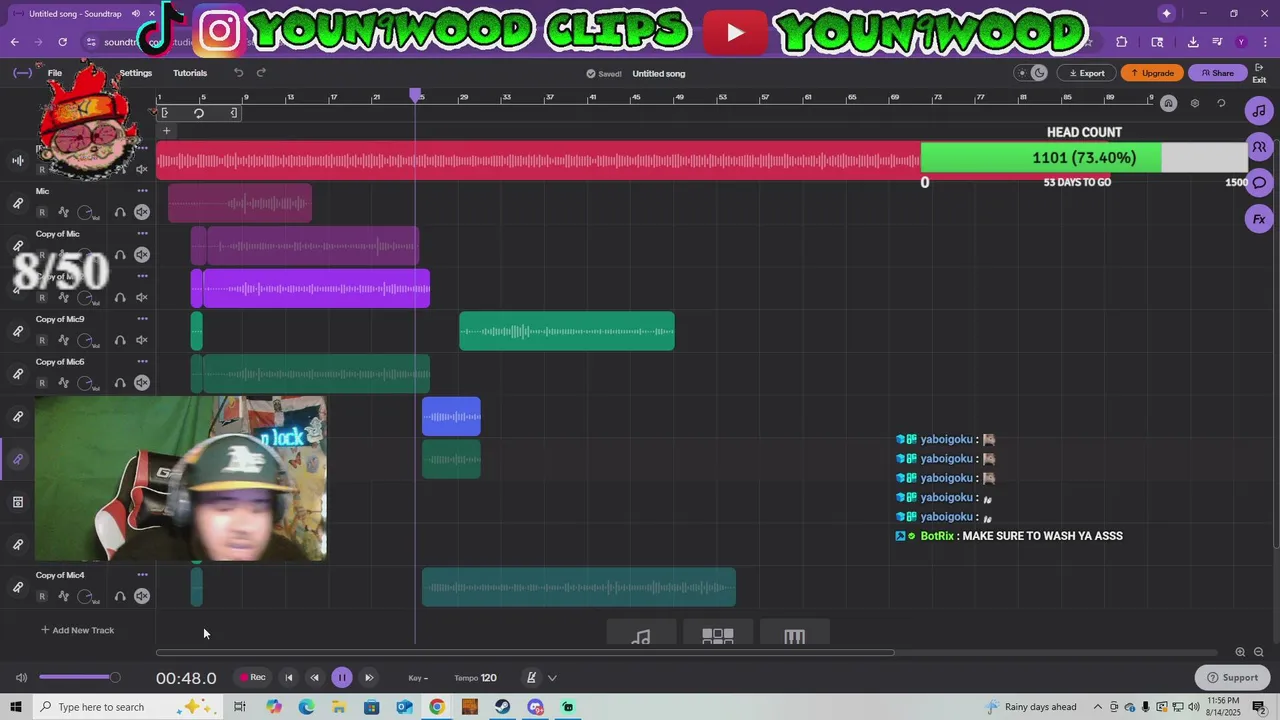Open Copy of Mic track options menu
The width and height of the screenshot is (1280, 720).
click(142, 234)
